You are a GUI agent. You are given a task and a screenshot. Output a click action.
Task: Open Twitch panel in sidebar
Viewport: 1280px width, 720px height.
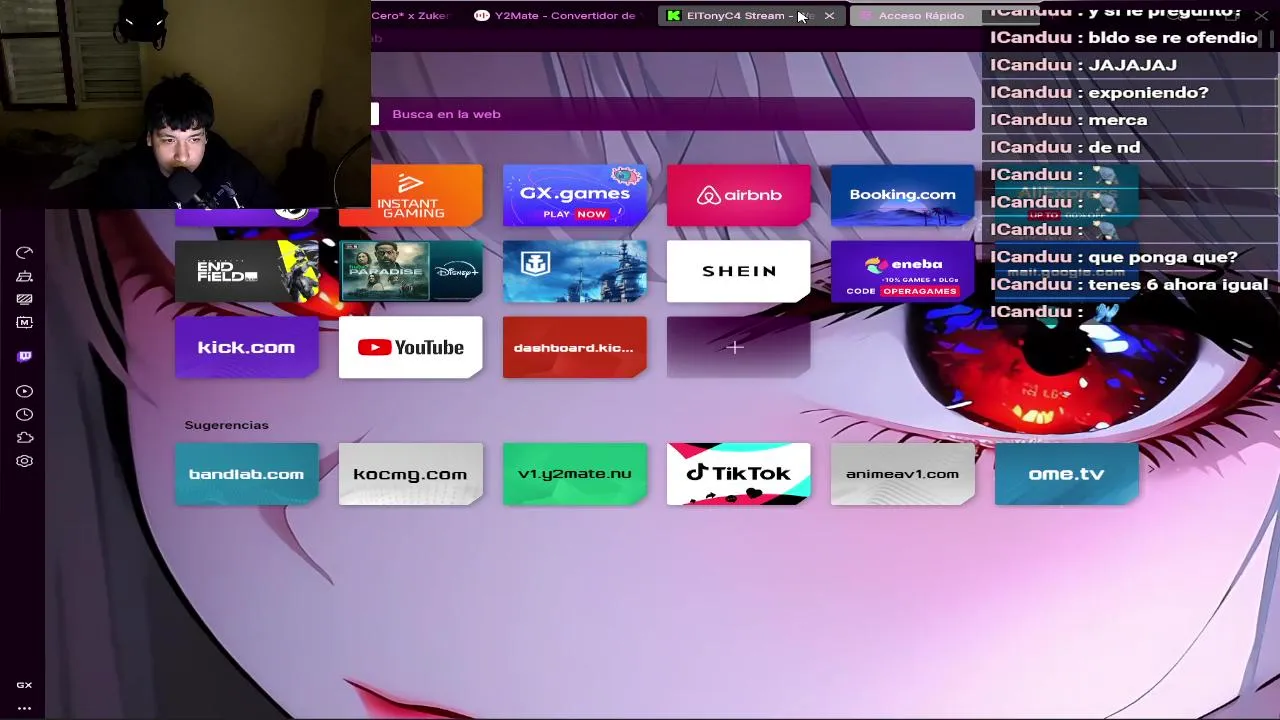[x=24, y=356]
